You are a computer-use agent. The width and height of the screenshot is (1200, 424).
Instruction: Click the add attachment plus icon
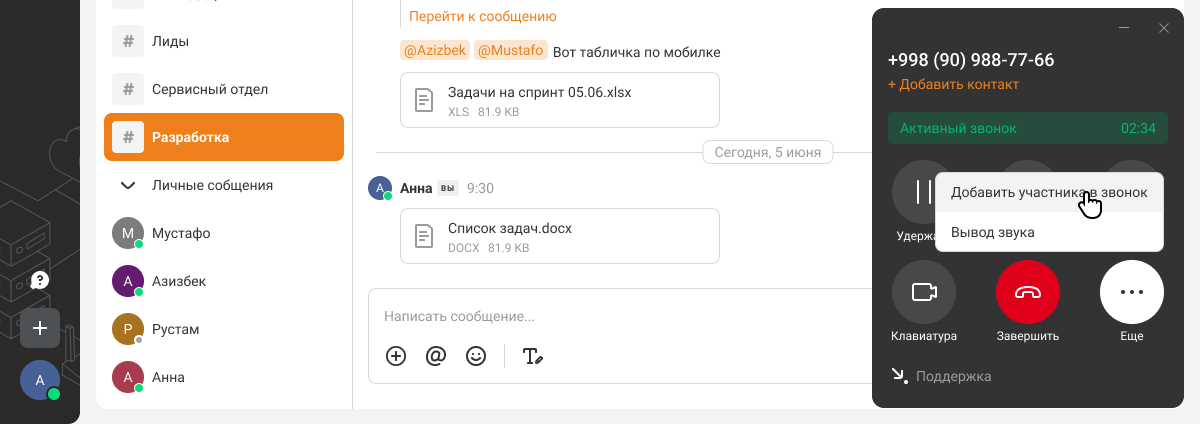(396, 356)
